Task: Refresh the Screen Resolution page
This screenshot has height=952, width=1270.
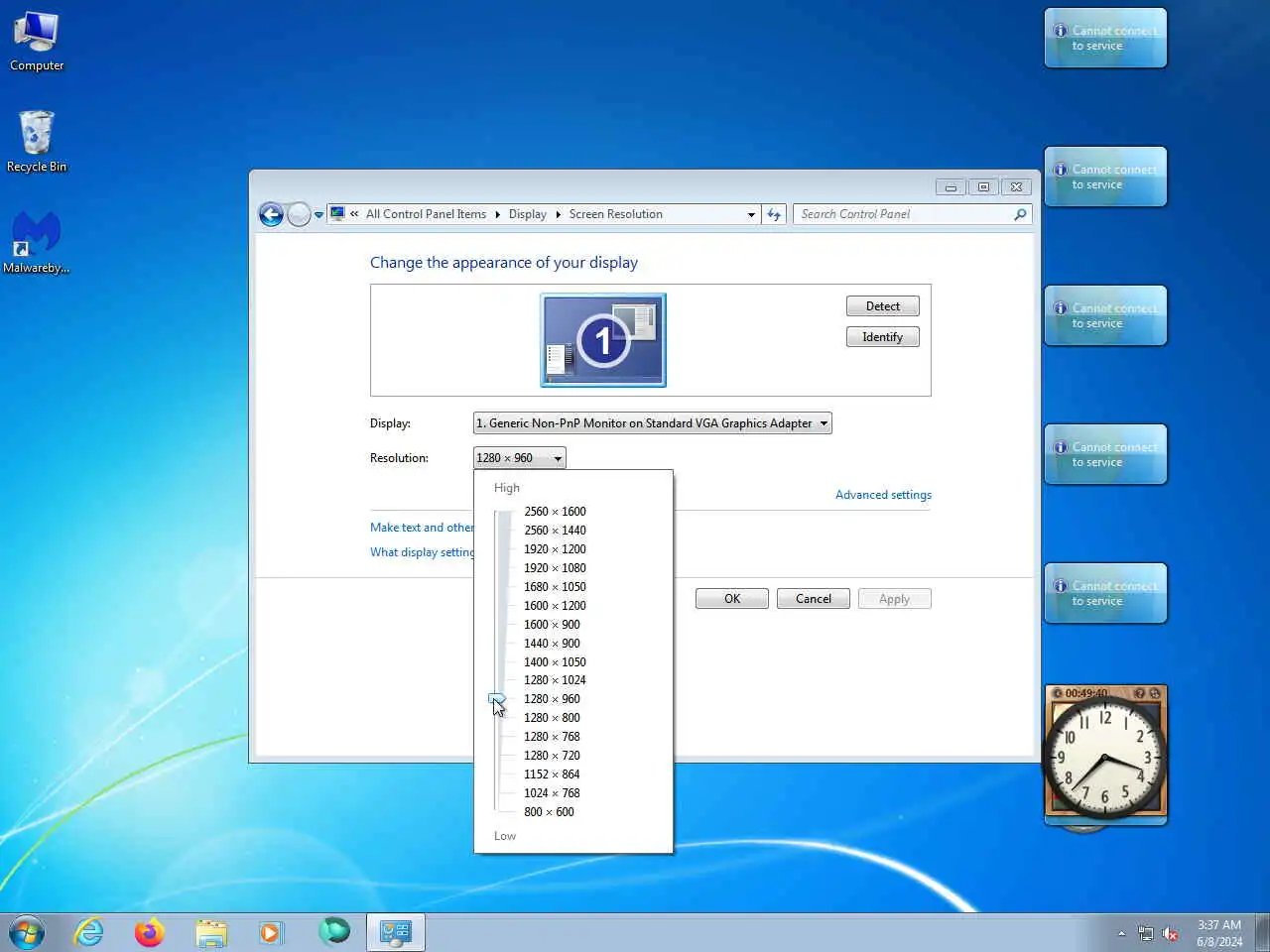Action: pos(774,214)
